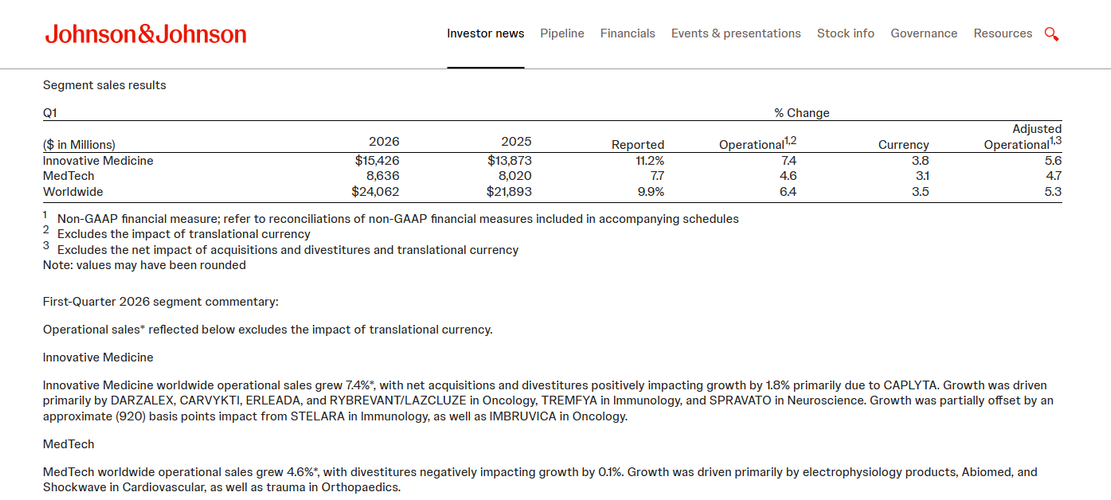Viewport: 1111px width, 500px height.
Task: Open the Stock info menu
Action: point(845,33)
